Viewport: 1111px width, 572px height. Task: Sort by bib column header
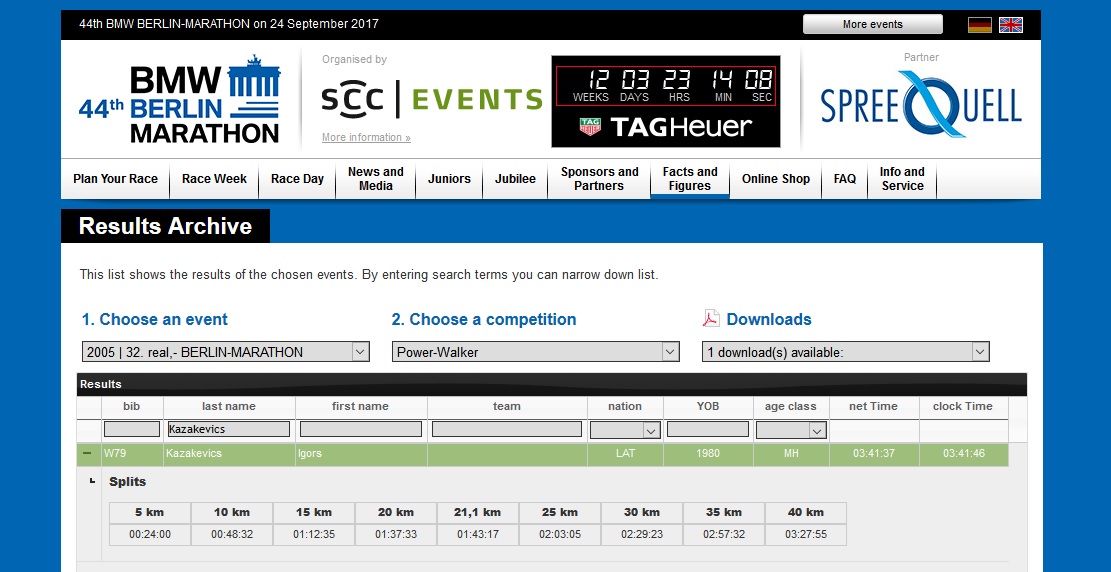tap(132, 406)
